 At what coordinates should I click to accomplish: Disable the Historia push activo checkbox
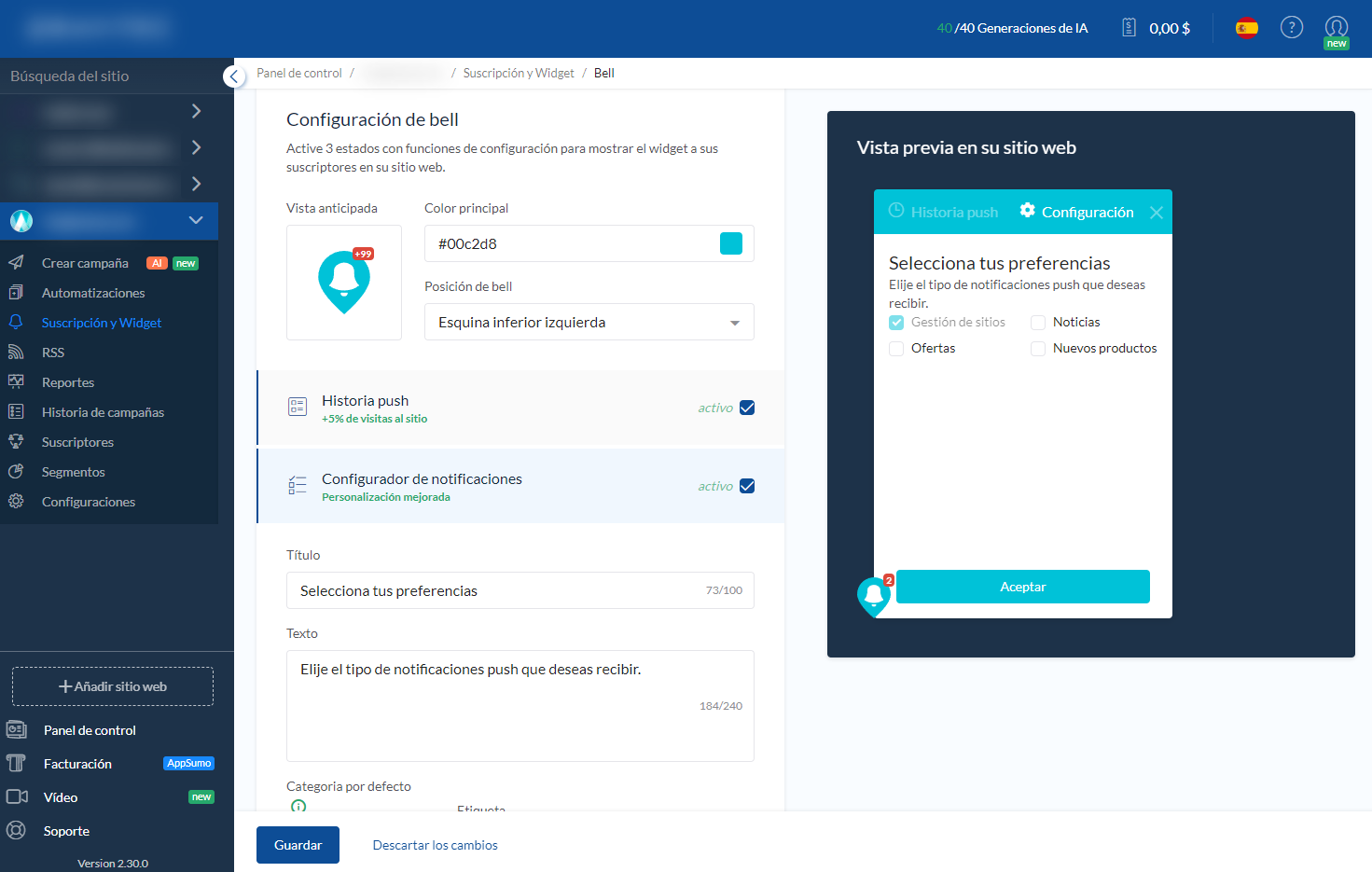pyautogui.click(x=747, y=408)
